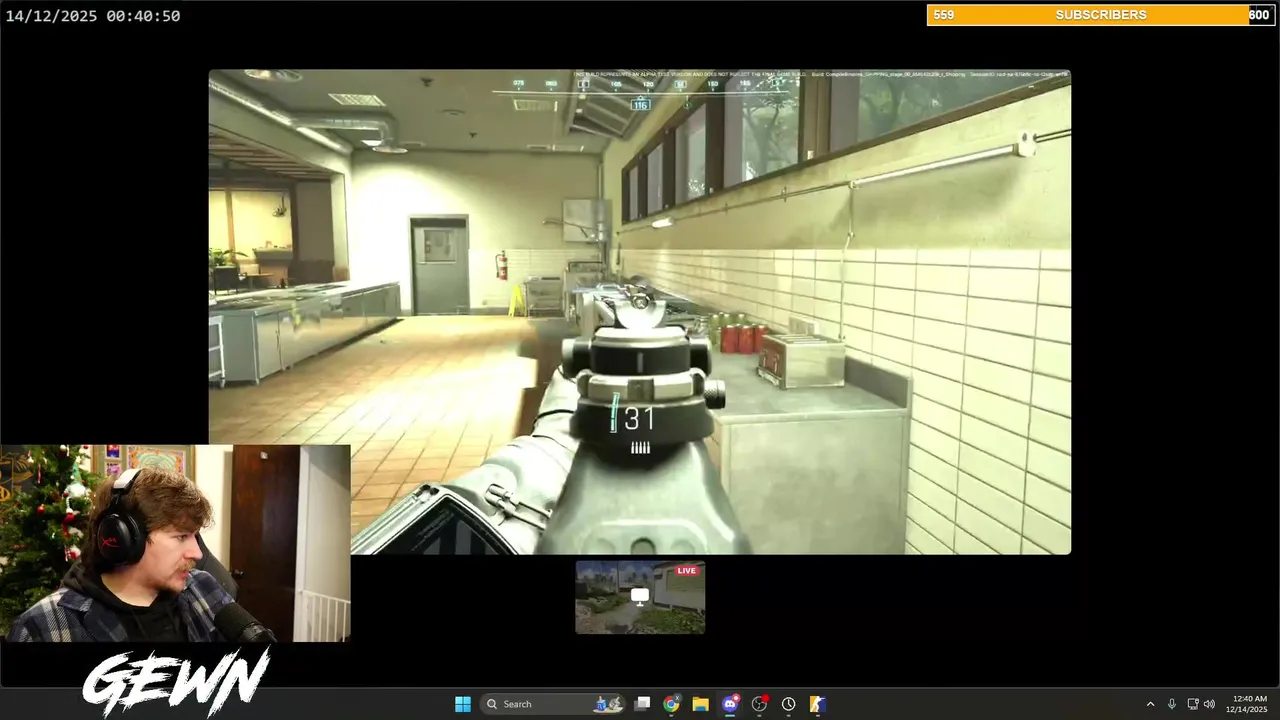Open Google Chrome from the taskbar
This screenshot has width=1280, height=720.
click(671, 704)
